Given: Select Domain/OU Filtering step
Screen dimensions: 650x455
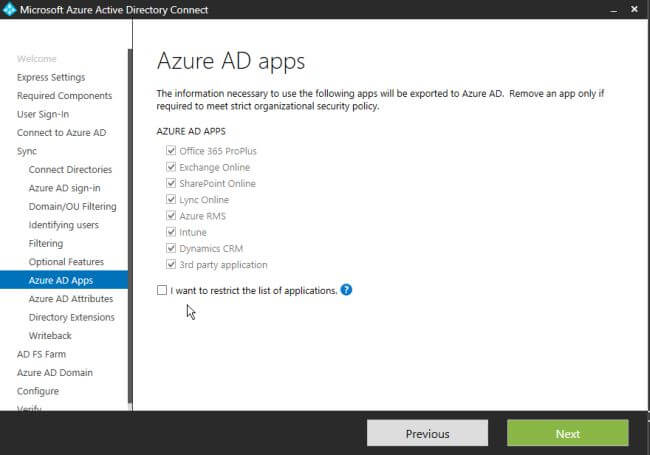Looking at the screenshot, I should pos(73,206).
